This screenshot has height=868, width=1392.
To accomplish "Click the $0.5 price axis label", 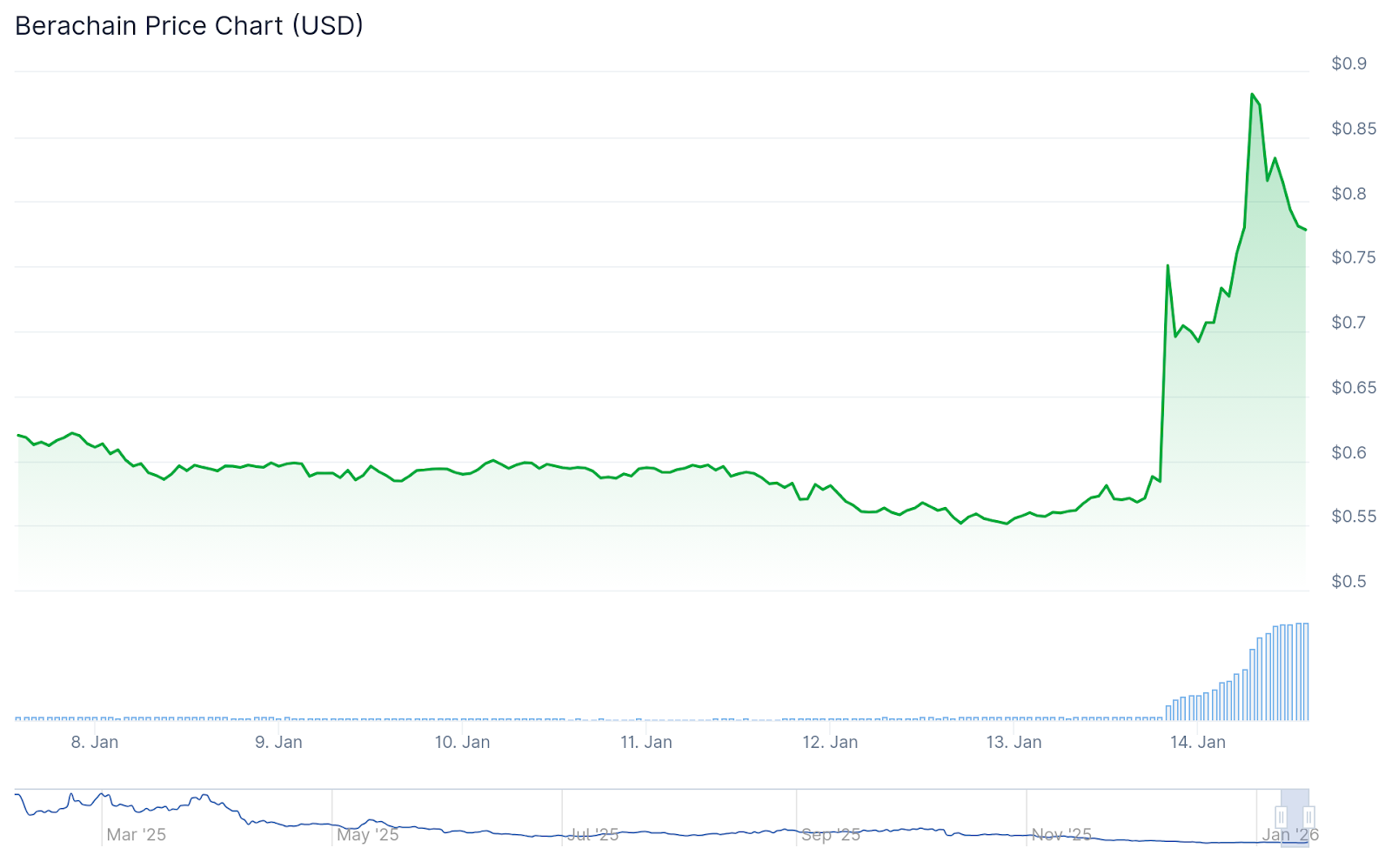I will click(x=1348, y=582).
